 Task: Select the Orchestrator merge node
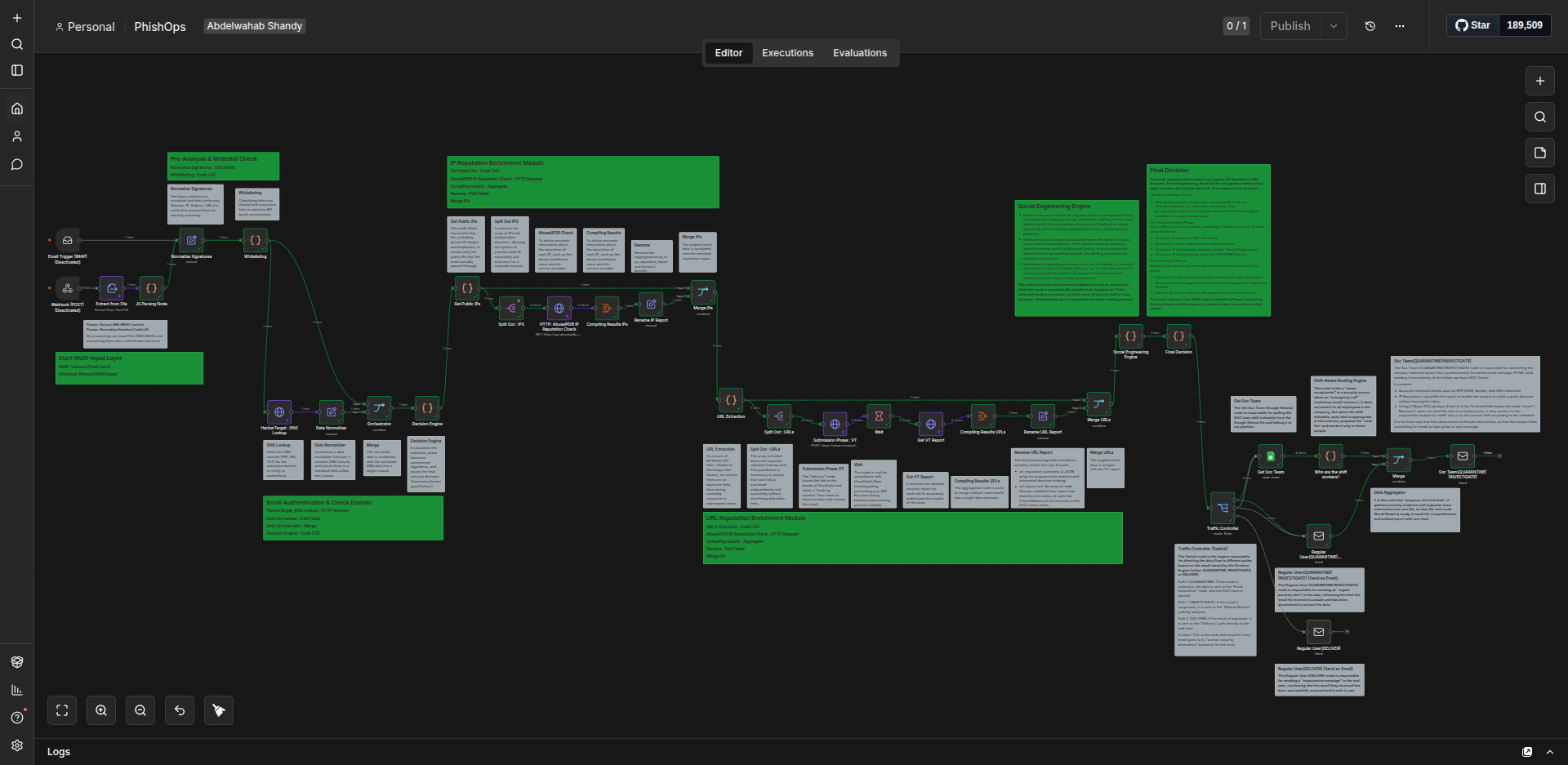click(379, 407)
